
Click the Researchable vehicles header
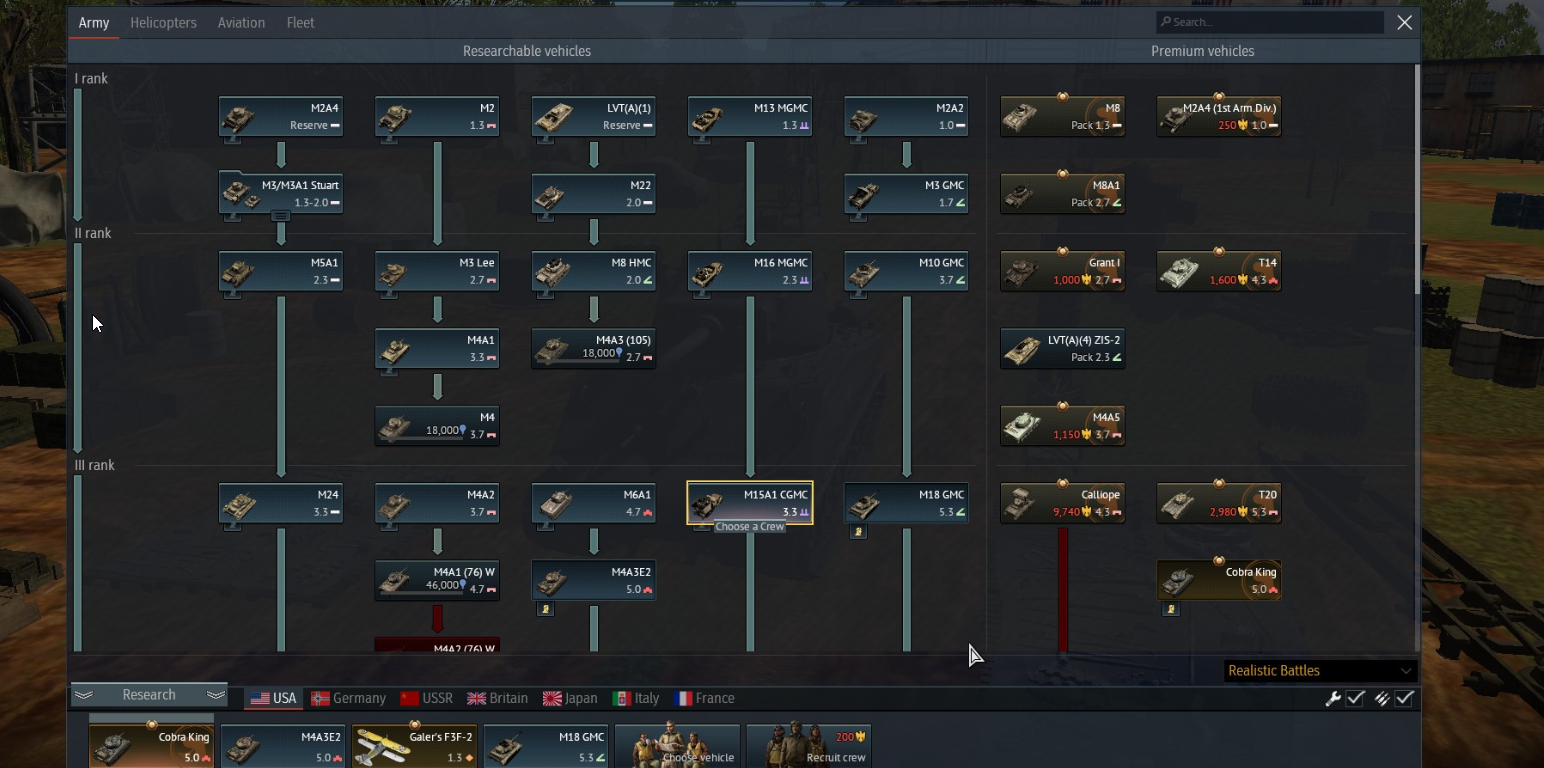[x=527, y=51]
